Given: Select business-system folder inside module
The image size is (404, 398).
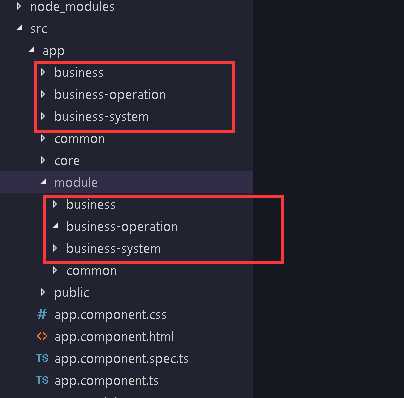Looking at the screenshot, I should pos(113,249).
